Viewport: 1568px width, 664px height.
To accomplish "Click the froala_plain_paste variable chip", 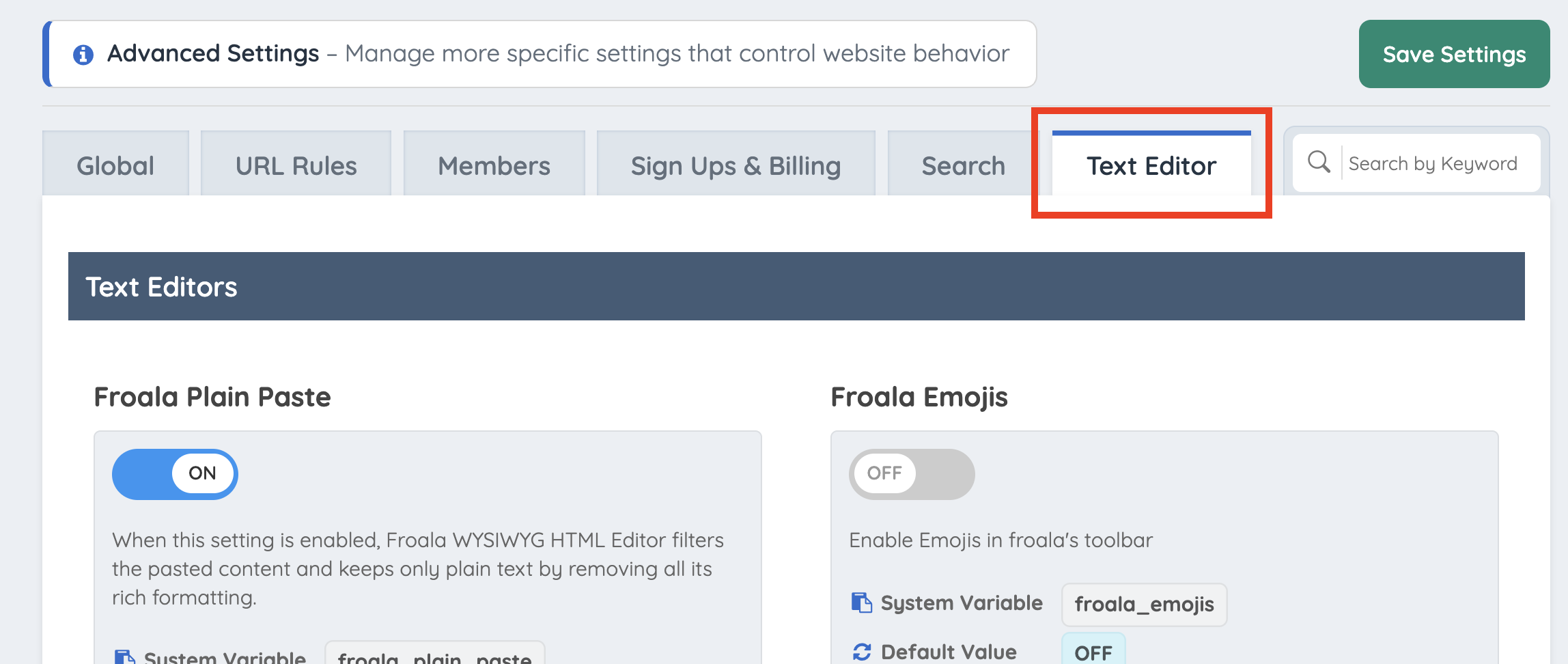I will pos(434,655).
